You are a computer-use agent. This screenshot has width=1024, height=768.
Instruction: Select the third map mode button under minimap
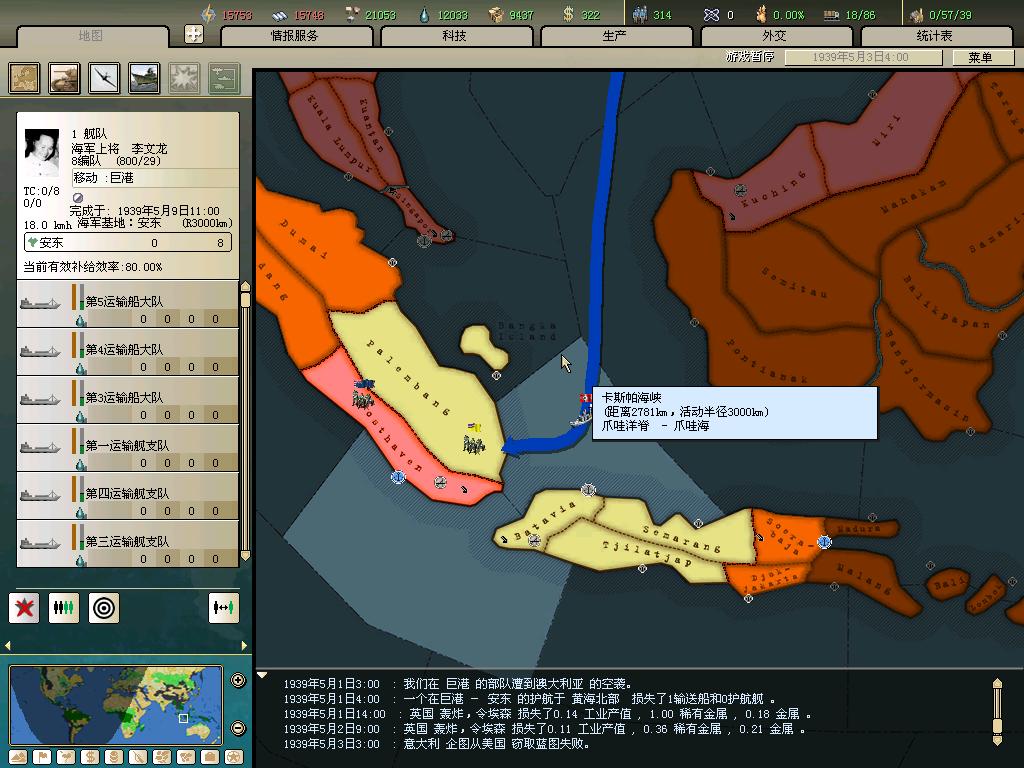(x=66, y=758)
